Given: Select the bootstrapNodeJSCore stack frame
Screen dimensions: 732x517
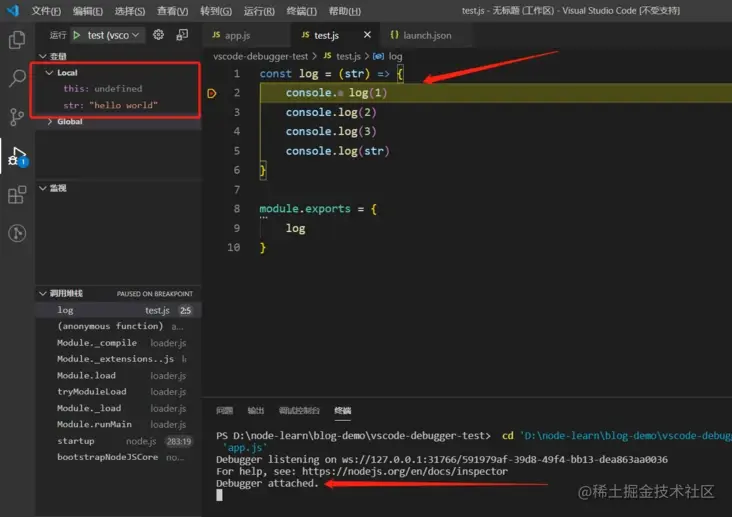Looking at the screenshot, I should (119, 457).
